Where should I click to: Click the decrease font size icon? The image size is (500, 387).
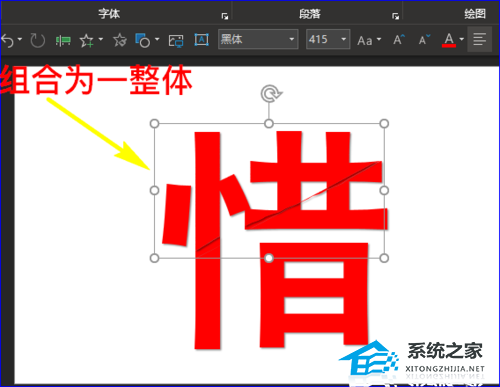pyautogui.click(x=424, y=40)
